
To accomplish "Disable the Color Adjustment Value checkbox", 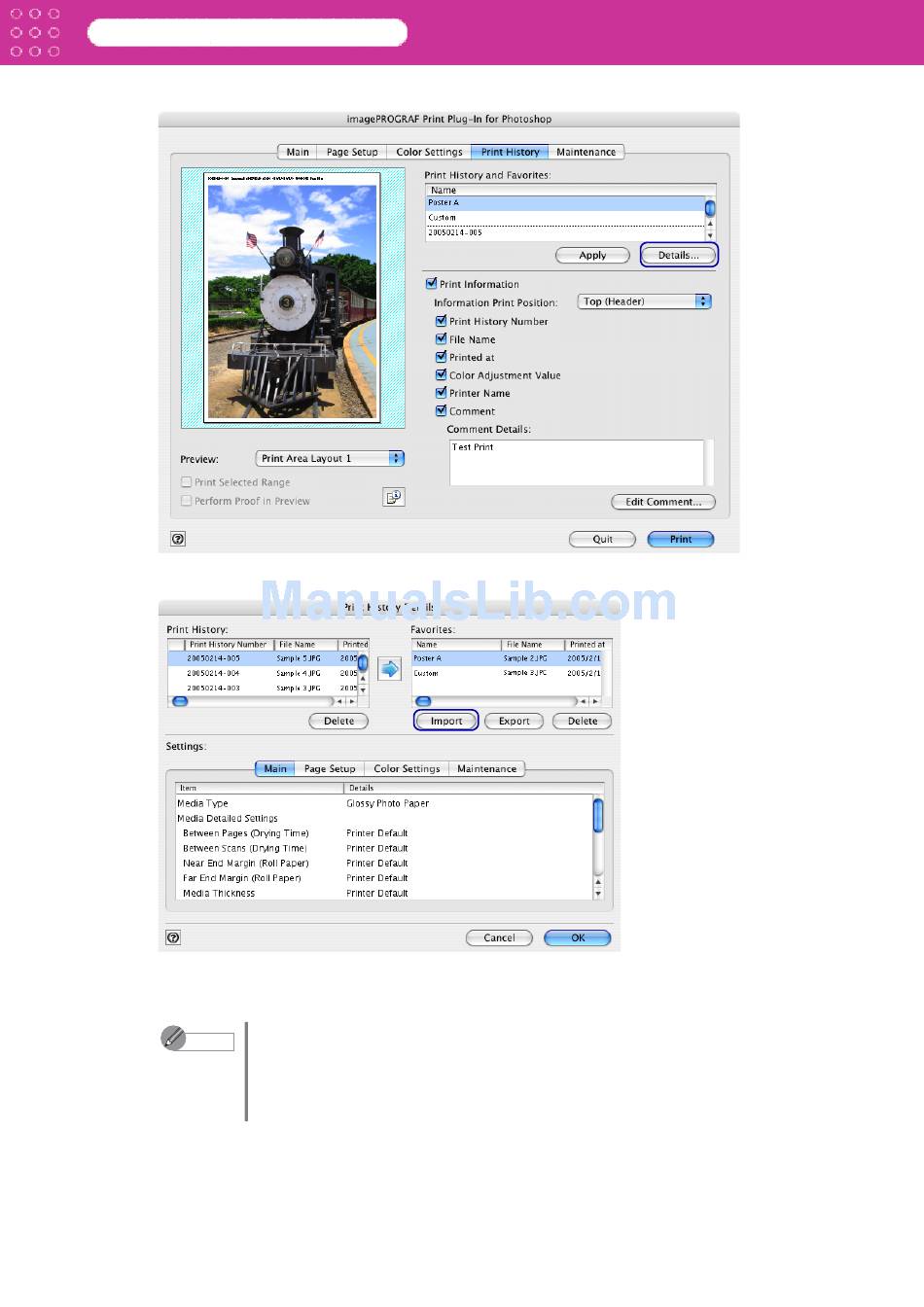I will [441, 375].
